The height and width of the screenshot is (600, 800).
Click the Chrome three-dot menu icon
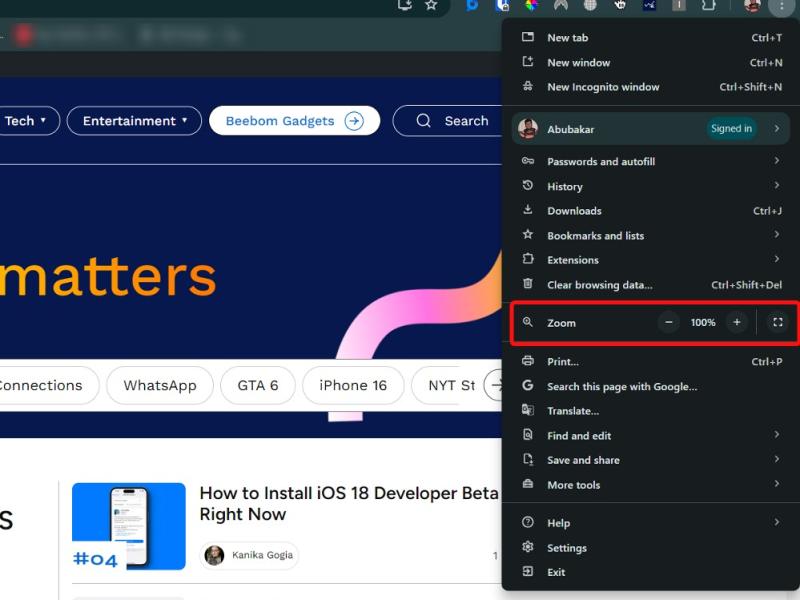780,6
